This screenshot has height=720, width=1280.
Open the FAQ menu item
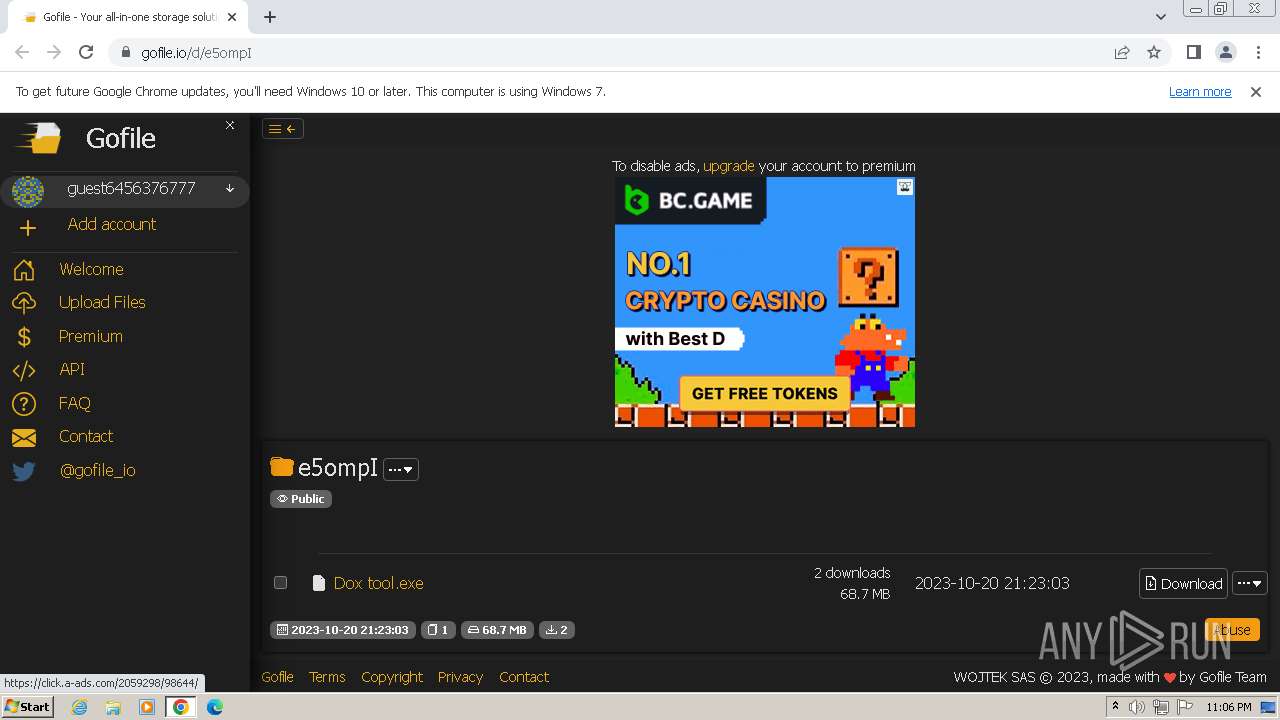(75, 403)
